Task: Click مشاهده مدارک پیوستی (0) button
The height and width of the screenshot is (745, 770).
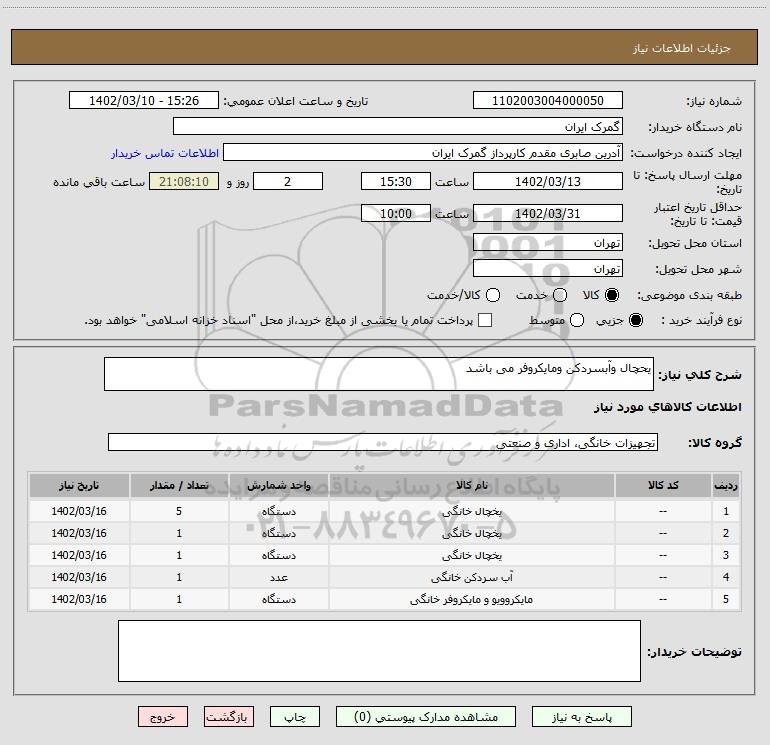Action: point(426,717)
